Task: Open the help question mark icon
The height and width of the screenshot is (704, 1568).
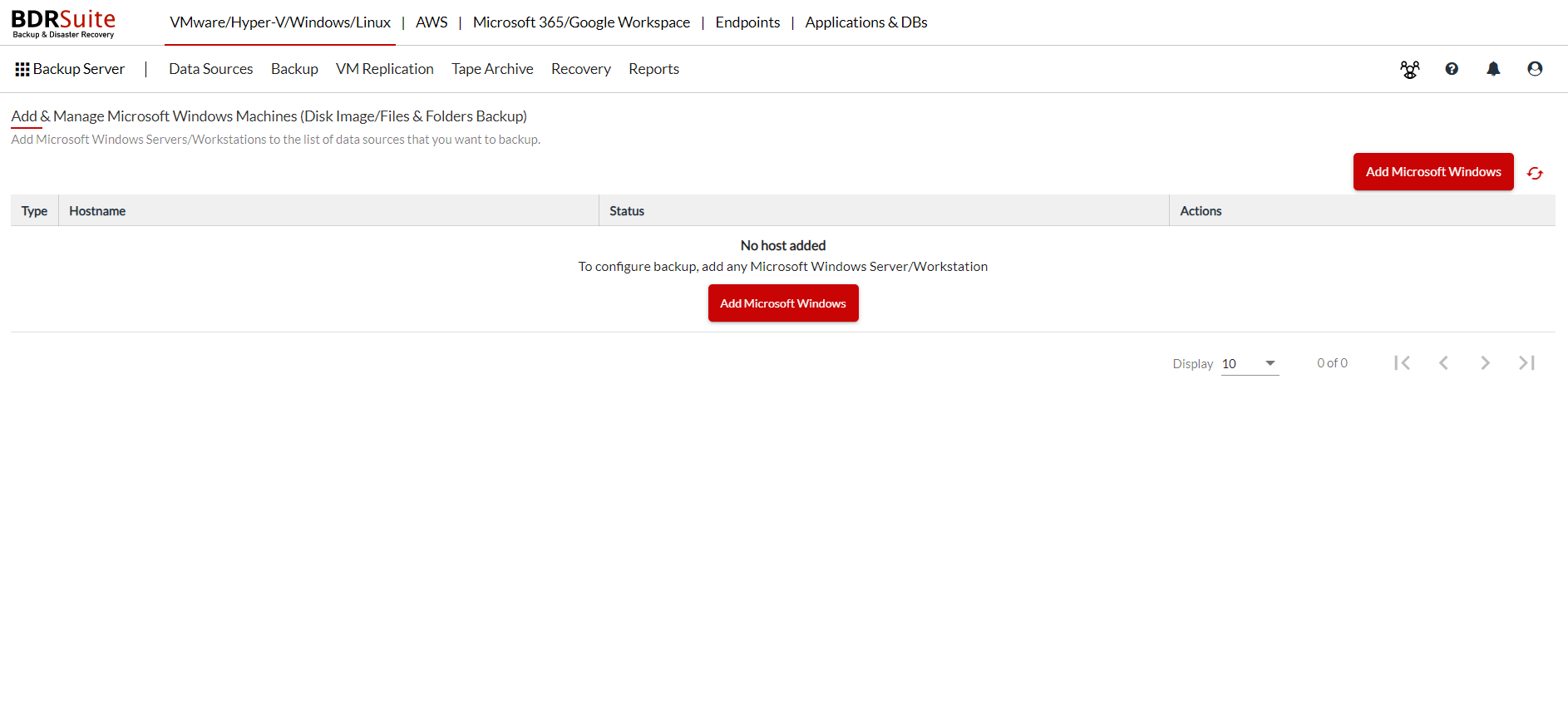Action: (1452, 69)
